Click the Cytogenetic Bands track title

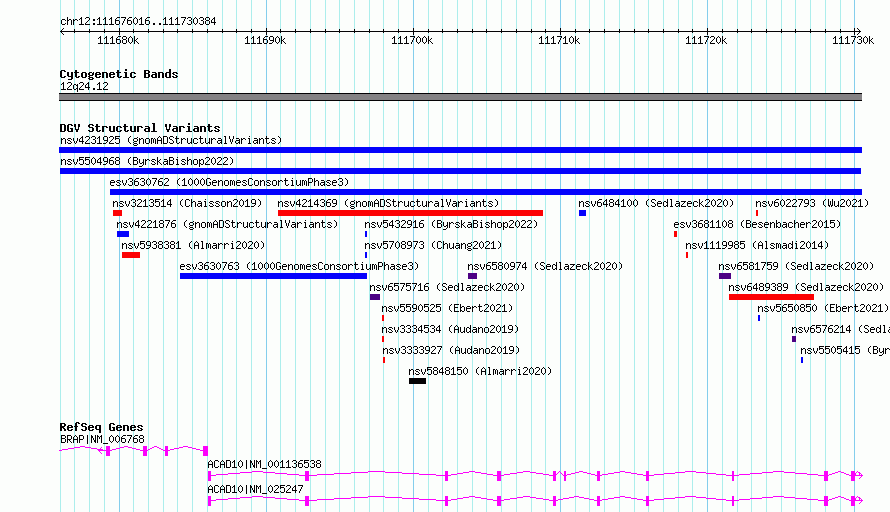pos(119,74)
